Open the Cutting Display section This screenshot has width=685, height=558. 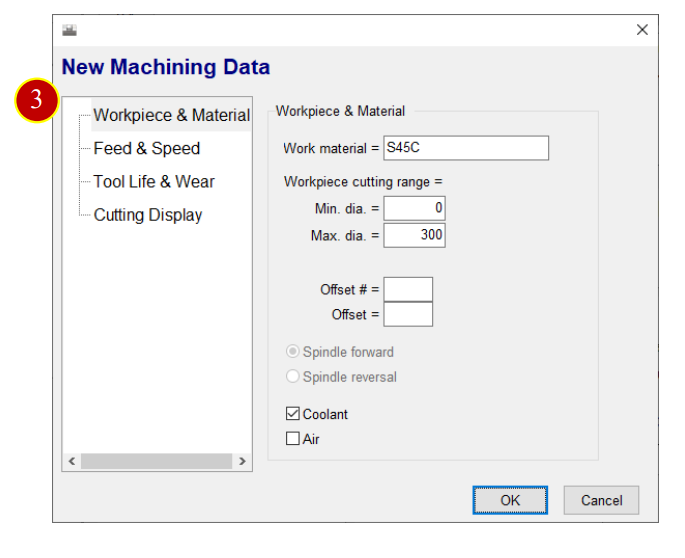[x=148, y=215]
